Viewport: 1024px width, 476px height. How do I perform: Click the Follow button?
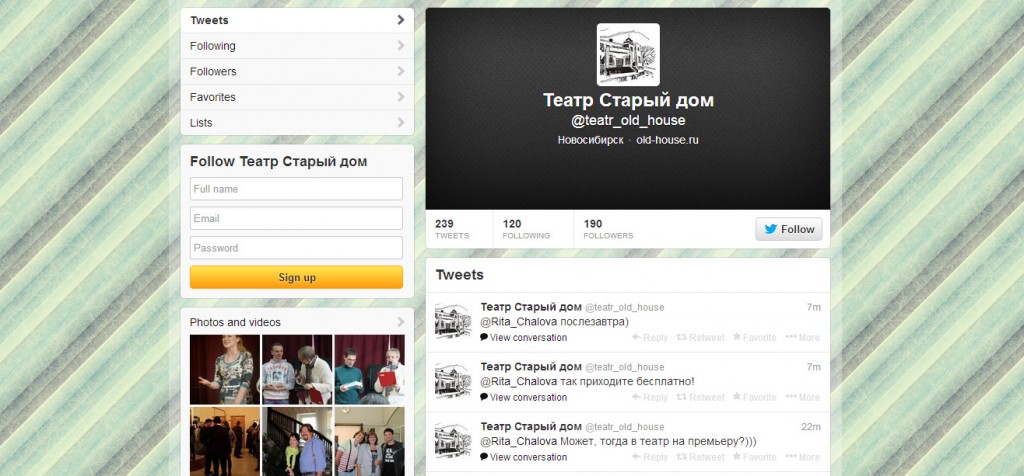(x=789, y=229)
